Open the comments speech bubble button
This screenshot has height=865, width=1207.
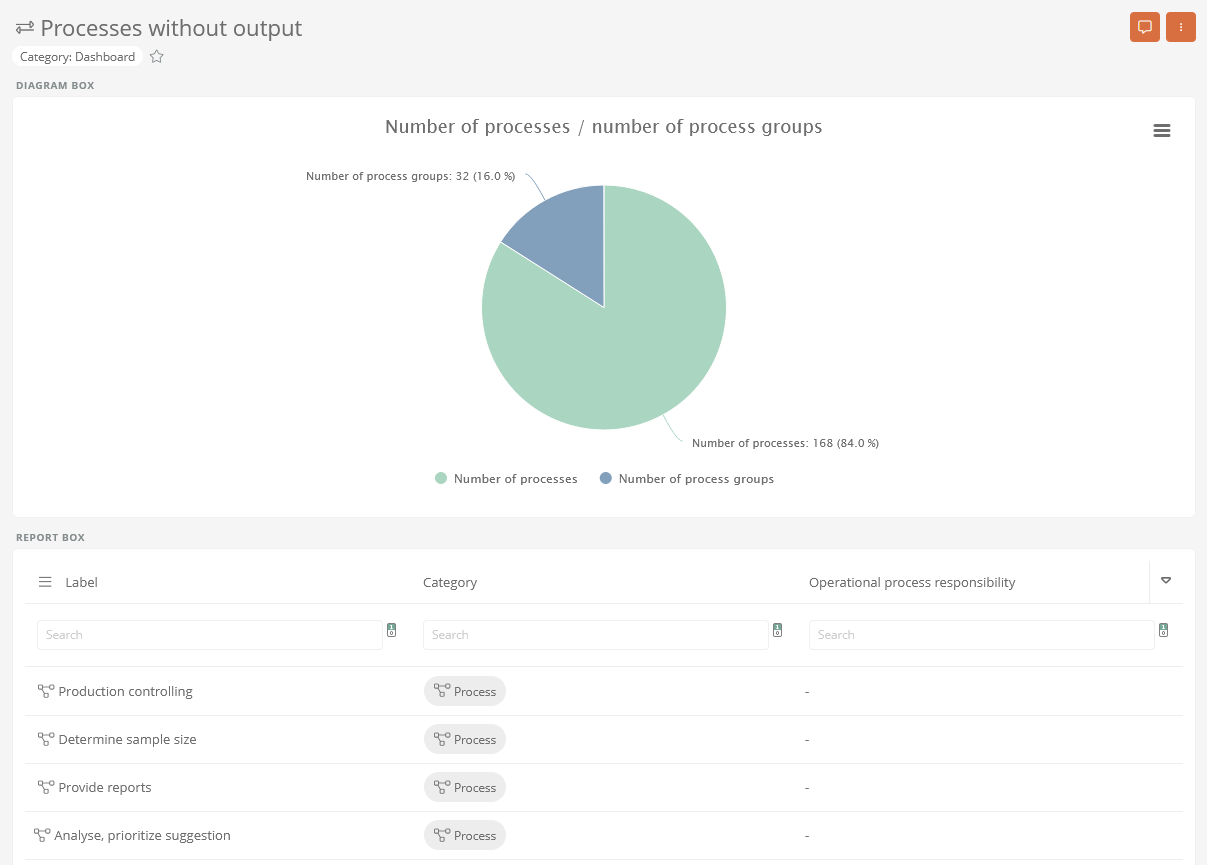pos(1145,27)
